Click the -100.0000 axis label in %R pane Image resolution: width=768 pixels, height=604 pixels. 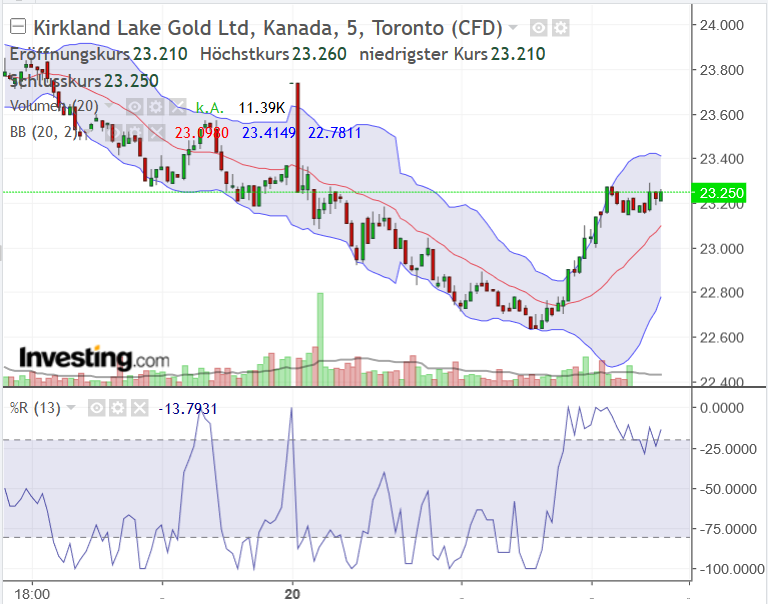click(731, 569)
